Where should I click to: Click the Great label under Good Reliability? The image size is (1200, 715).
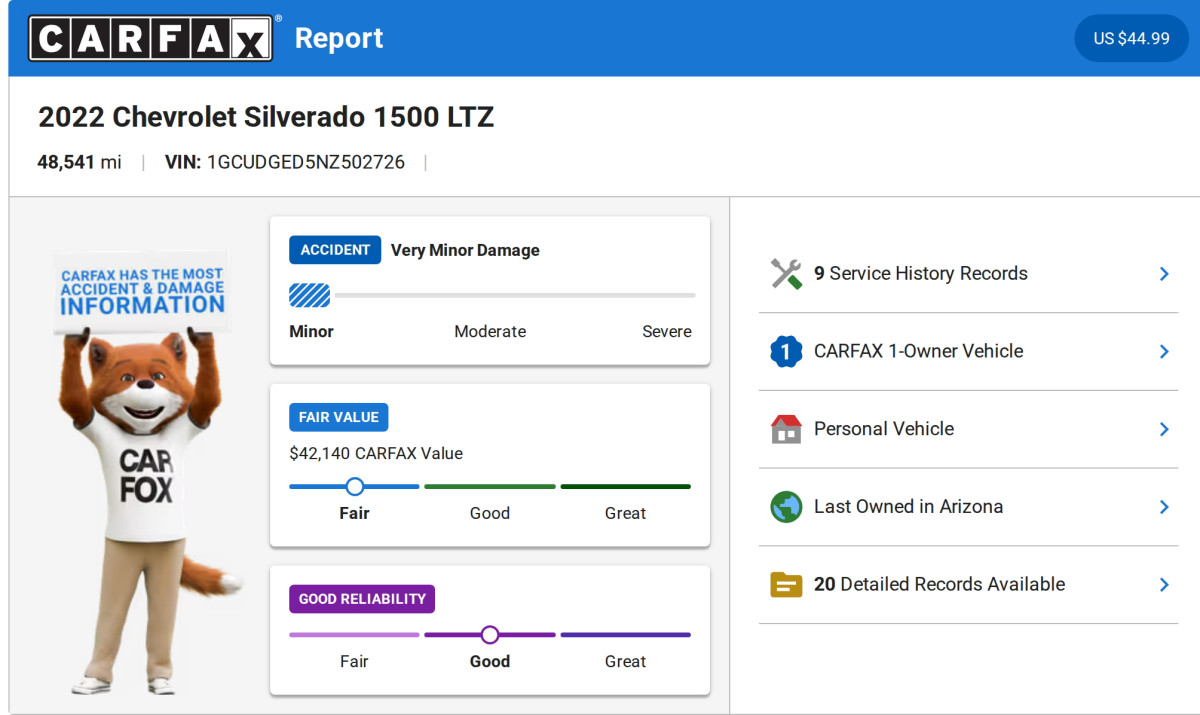(625, 661)
